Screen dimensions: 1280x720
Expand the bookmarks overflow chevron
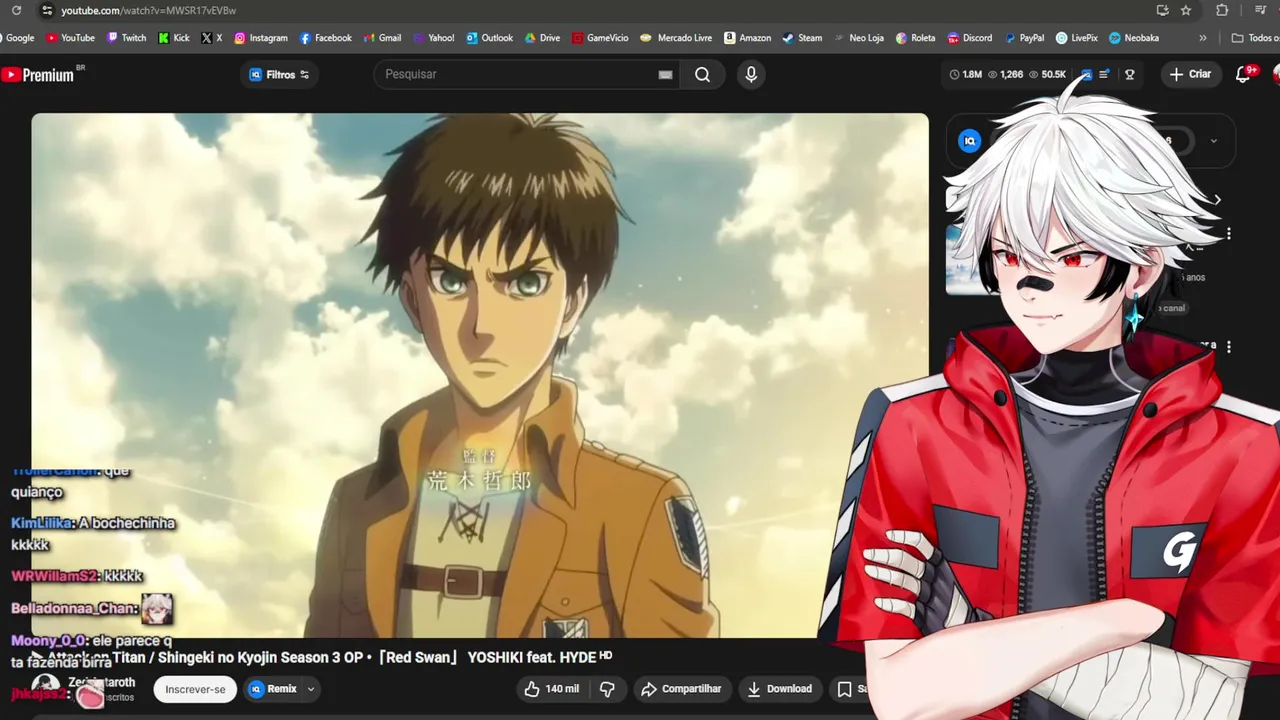pyautogui.click(x=1202, y=38)
